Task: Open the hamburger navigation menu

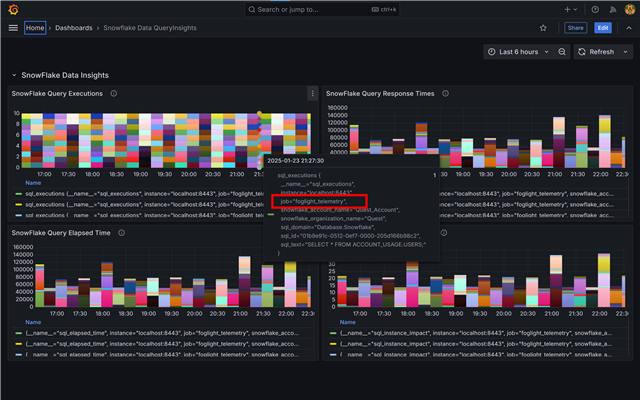Action: (13, 28)
